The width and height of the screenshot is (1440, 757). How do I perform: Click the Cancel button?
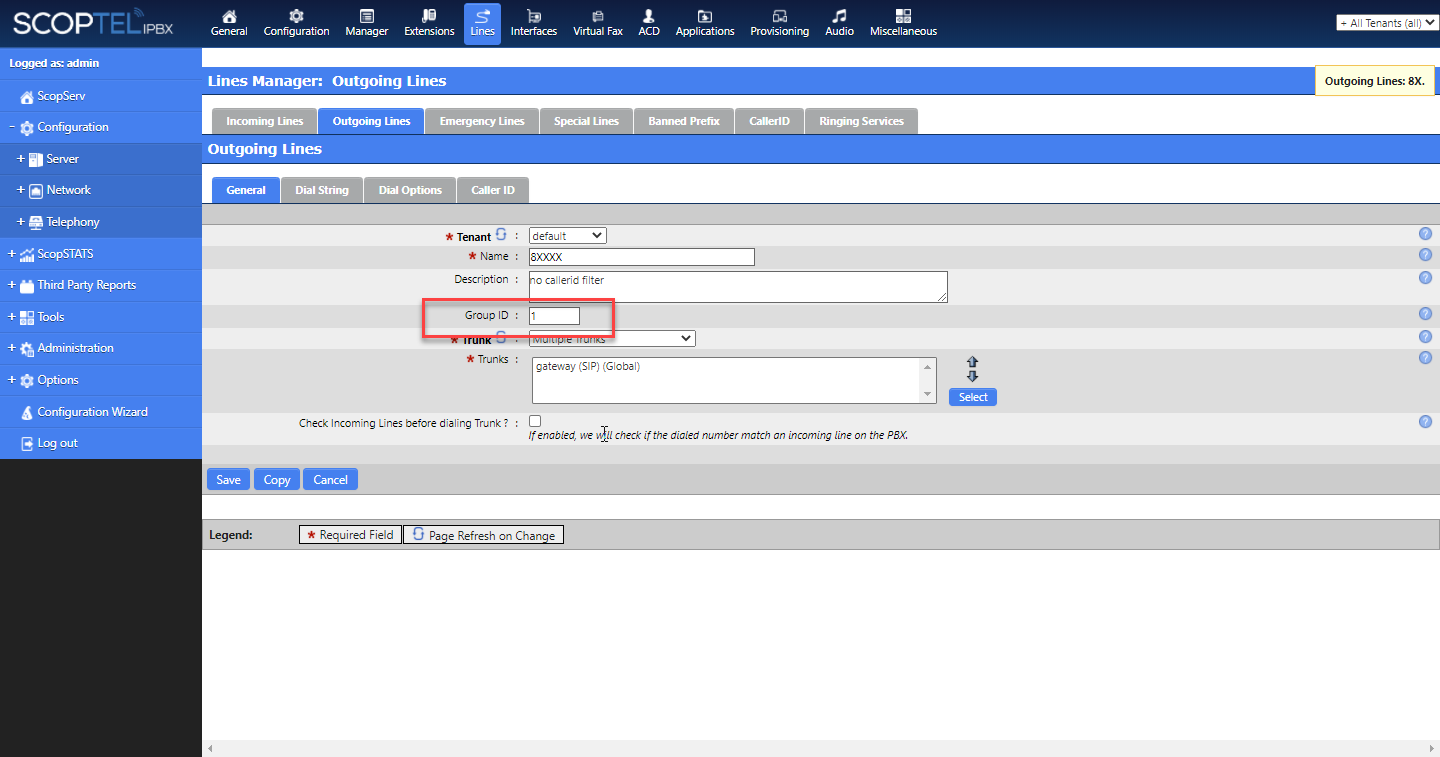pyautogui.click(x=330, y=480)
